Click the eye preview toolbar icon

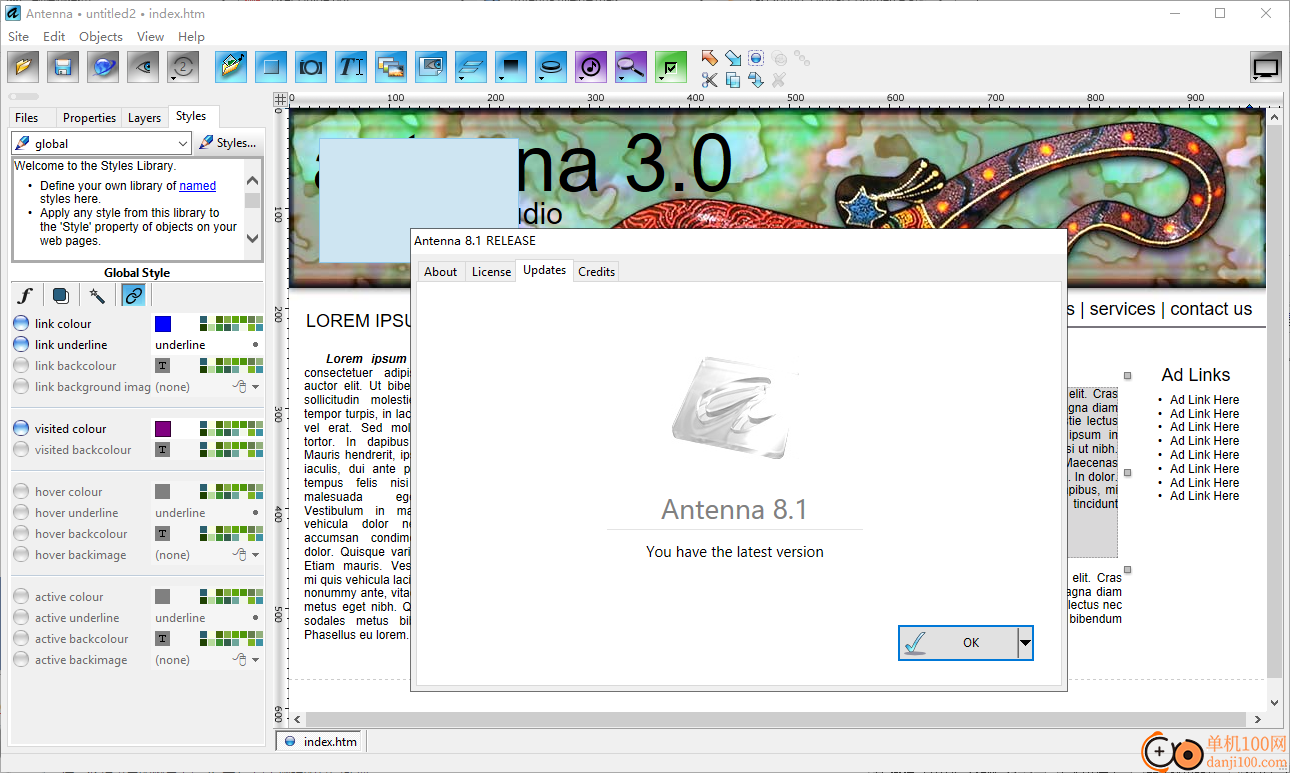point(143,67)
